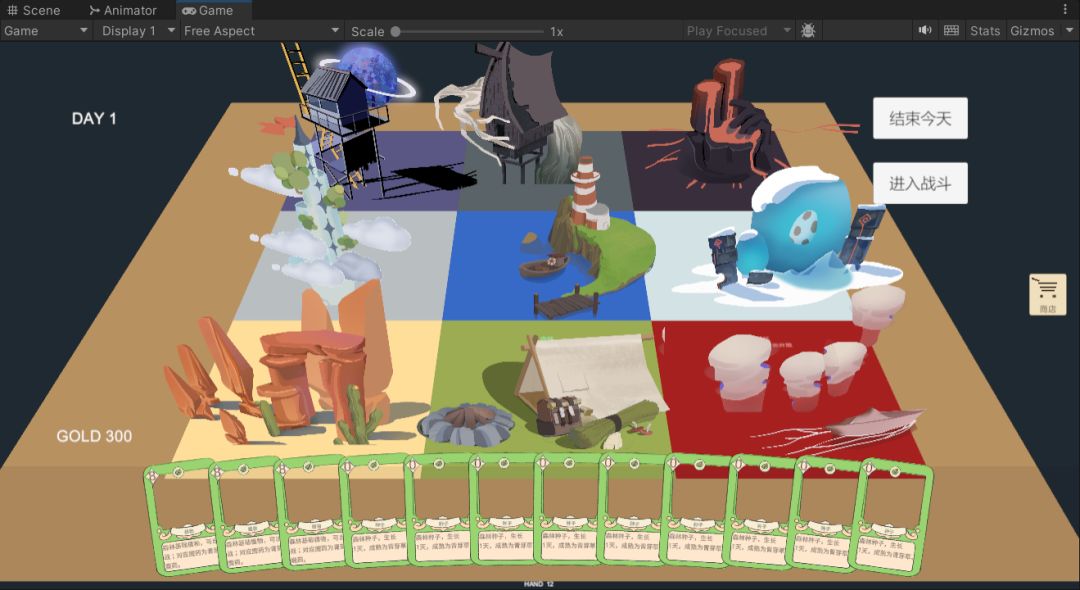The height and width of the screenshot is (590, 1080).
Task: Click the 进入战斗 button
Action: tap(920, 183)
